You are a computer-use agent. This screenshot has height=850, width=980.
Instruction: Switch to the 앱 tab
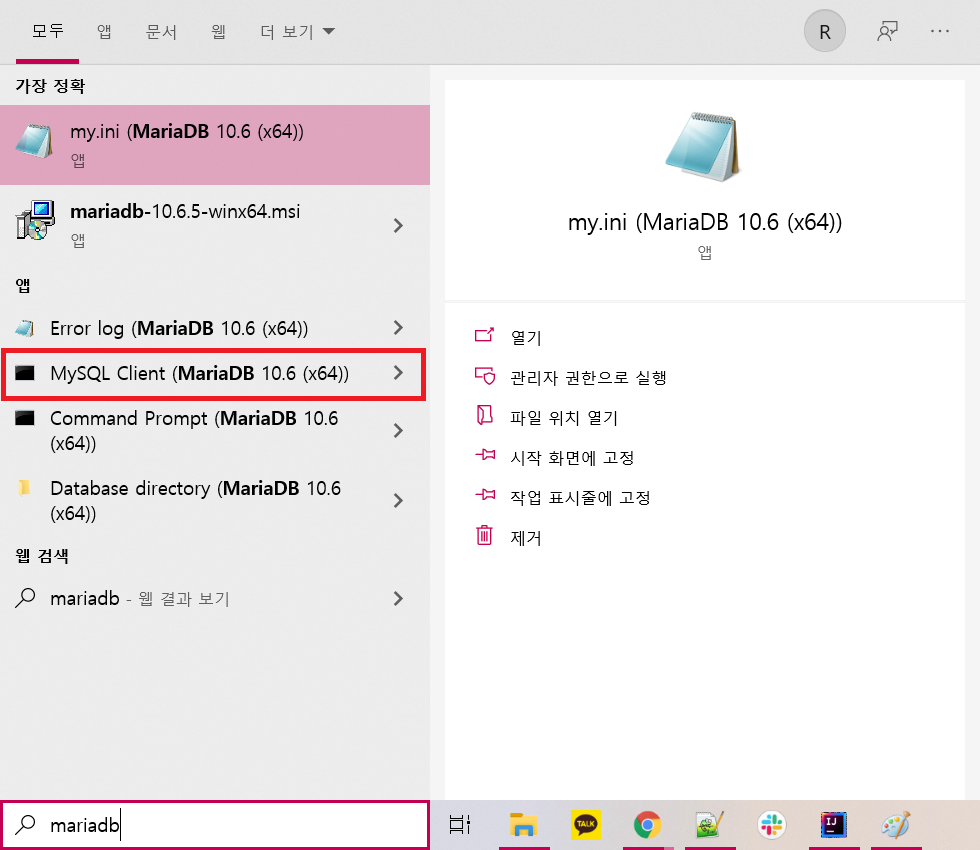pyautogui.click(x=104, y=31)
